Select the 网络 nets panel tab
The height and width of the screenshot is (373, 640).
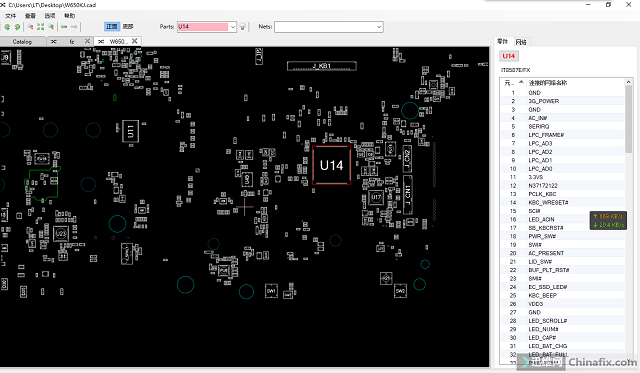[x=521, y=42]
